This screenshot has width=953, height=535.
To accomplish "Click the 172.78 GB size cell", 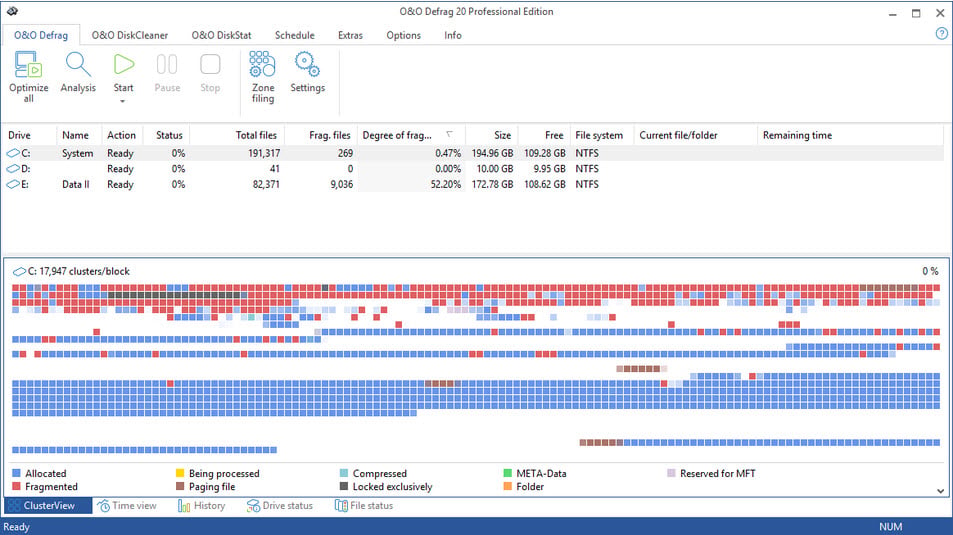I will 492,184.
